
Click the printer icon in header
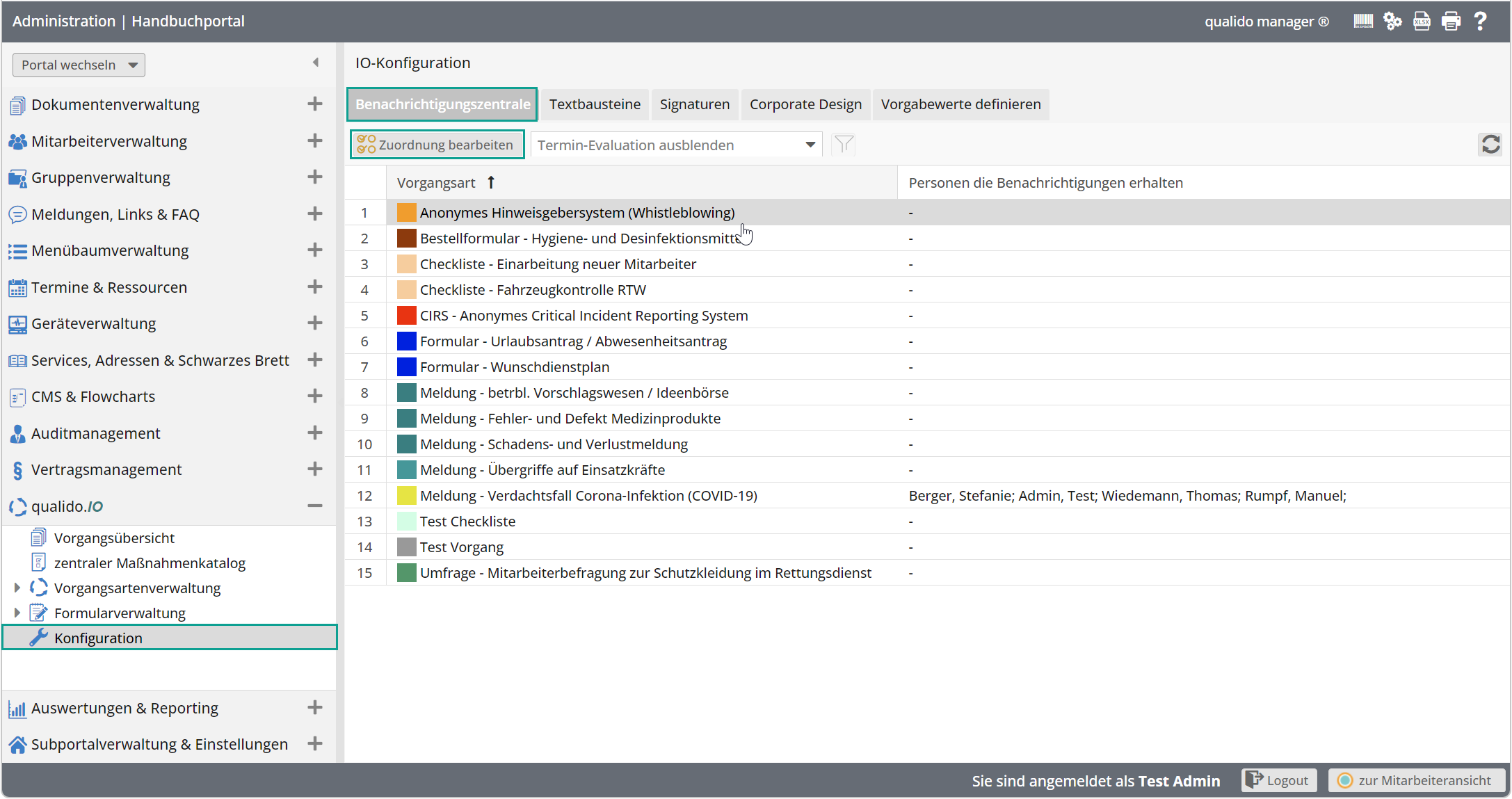(x=1451, y=22)
